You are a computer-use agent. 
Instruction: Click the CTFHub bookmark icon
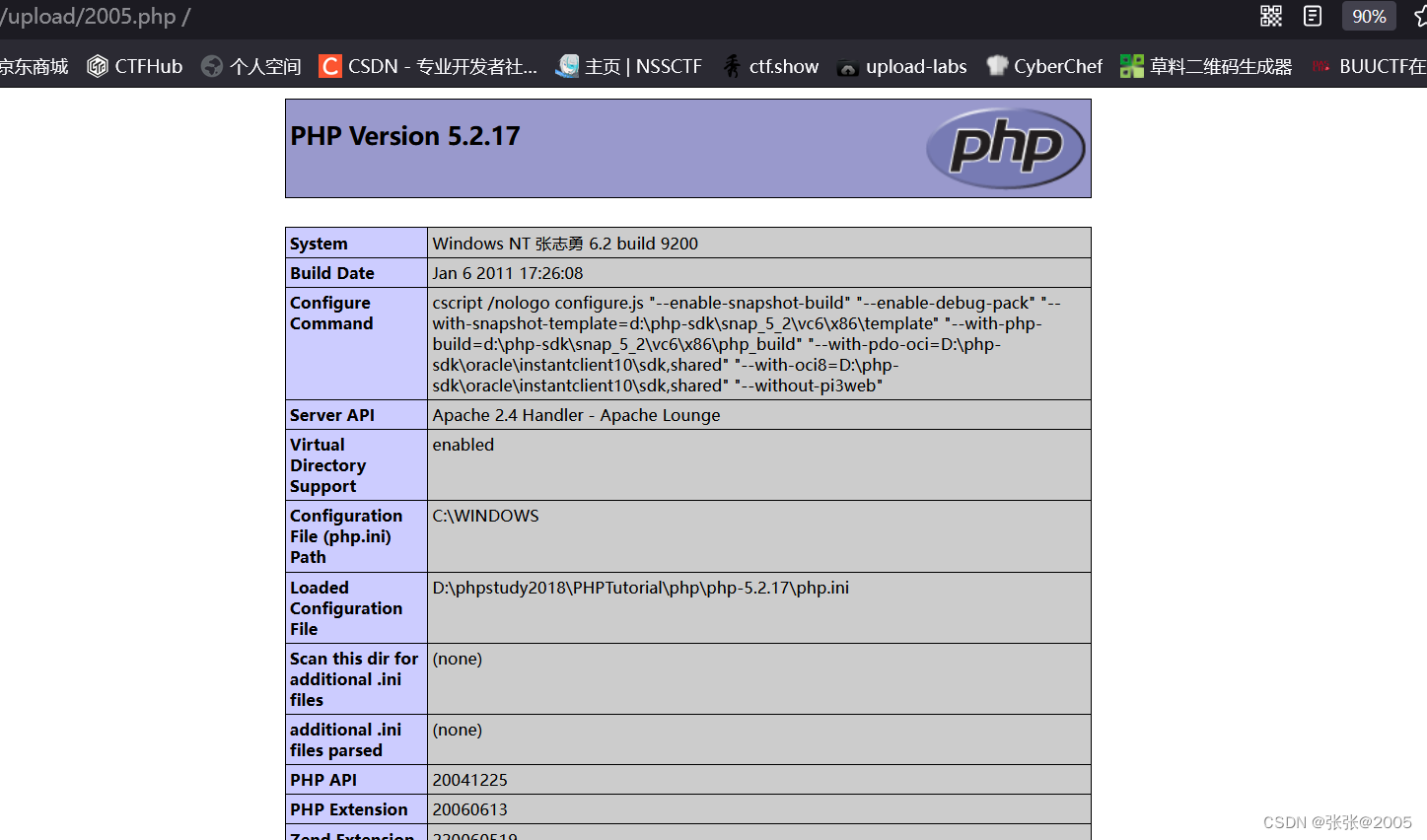pyautogui.click(x=98, y=66)
